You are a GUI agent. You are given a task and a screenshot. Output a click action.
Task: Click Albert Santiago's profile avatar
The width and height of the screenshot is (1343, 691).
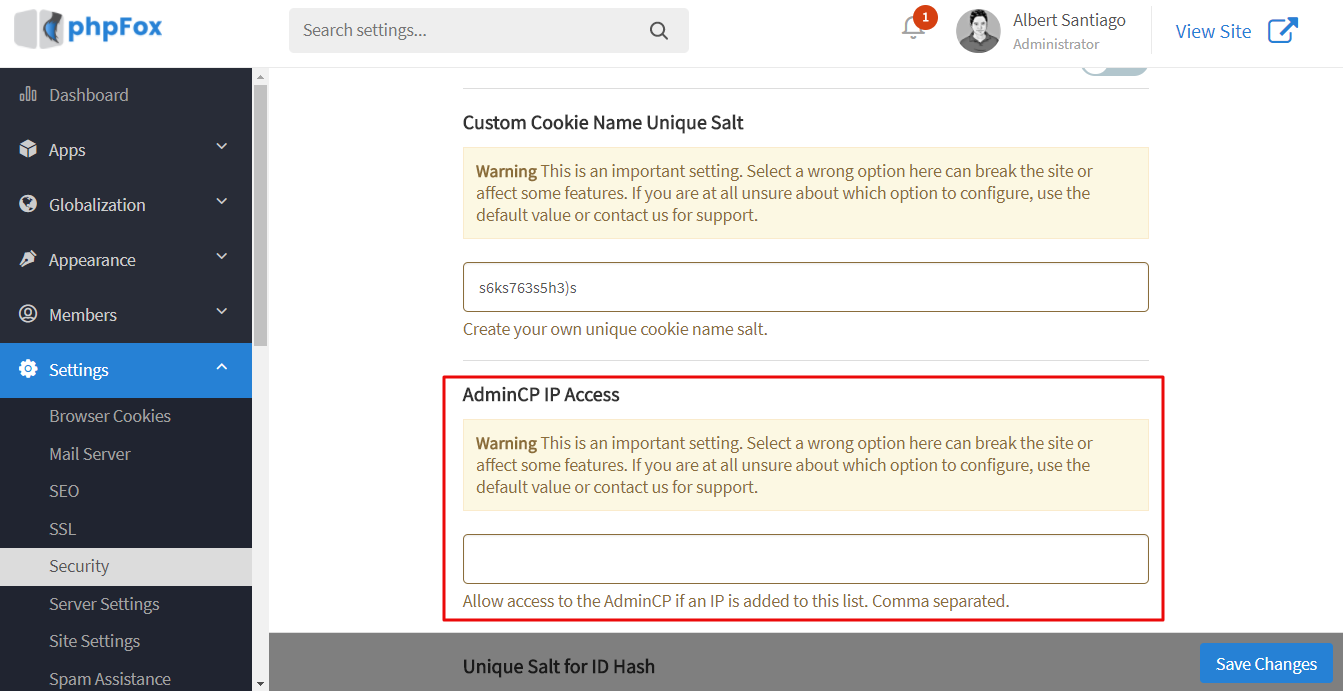click(978, 31)
